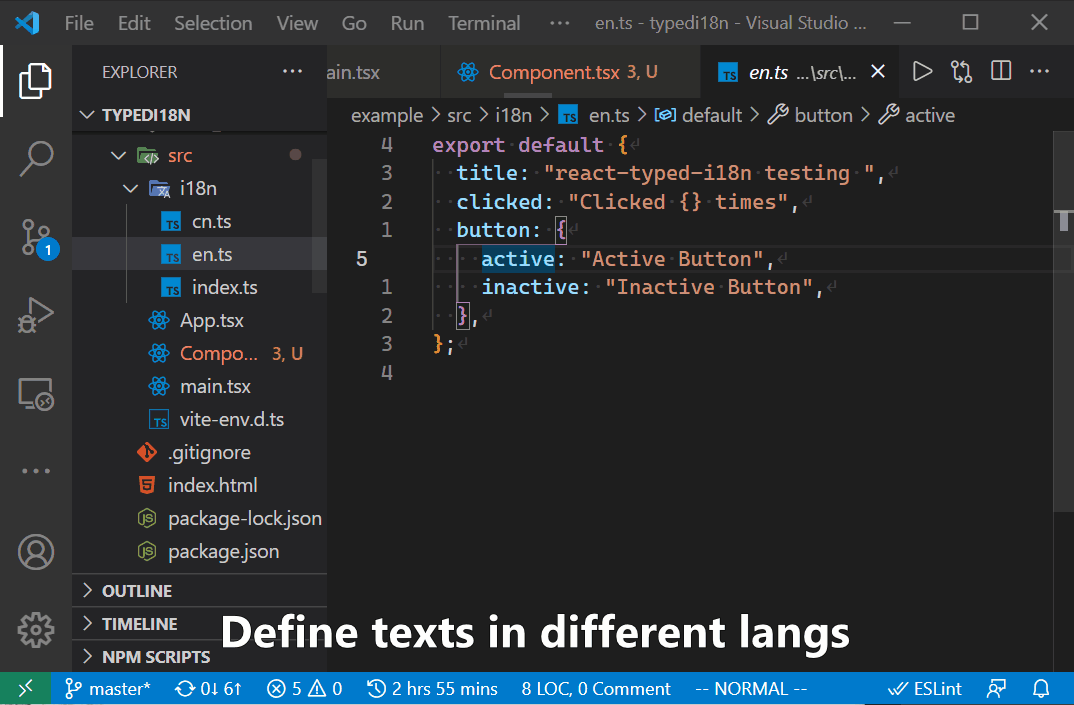Open the Search view in activity bar
Screen dimensions: 1074x705
(x=36, y=157)
